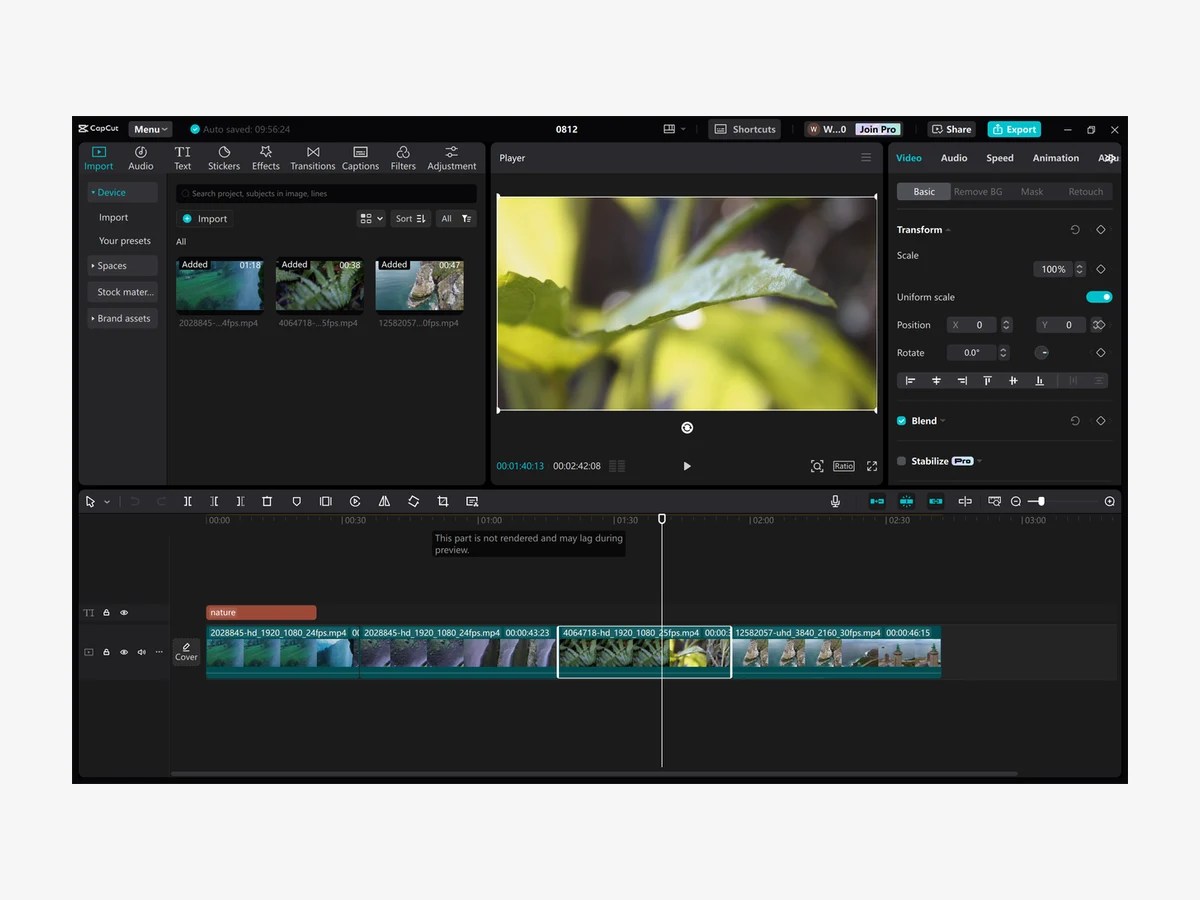Reset the Transform settings
1200x900 pixels.
[1075, 230]
